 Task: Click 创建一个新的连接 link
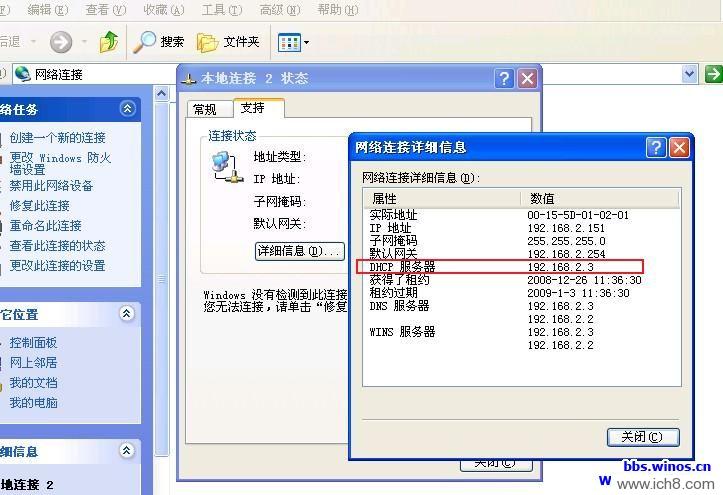click(x=57, y=138)
